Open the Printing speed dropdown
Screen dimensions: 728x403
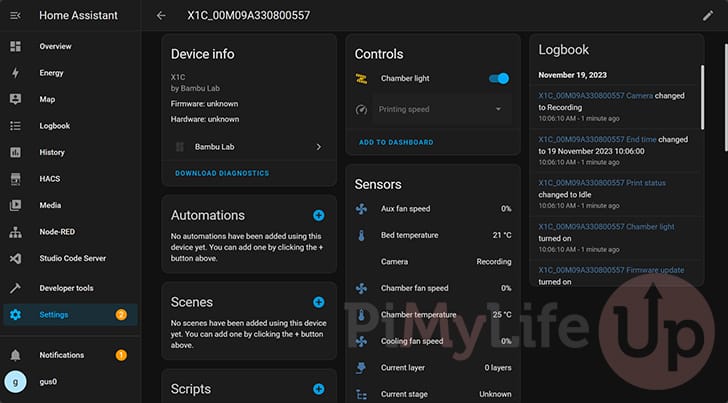point(442,110)
